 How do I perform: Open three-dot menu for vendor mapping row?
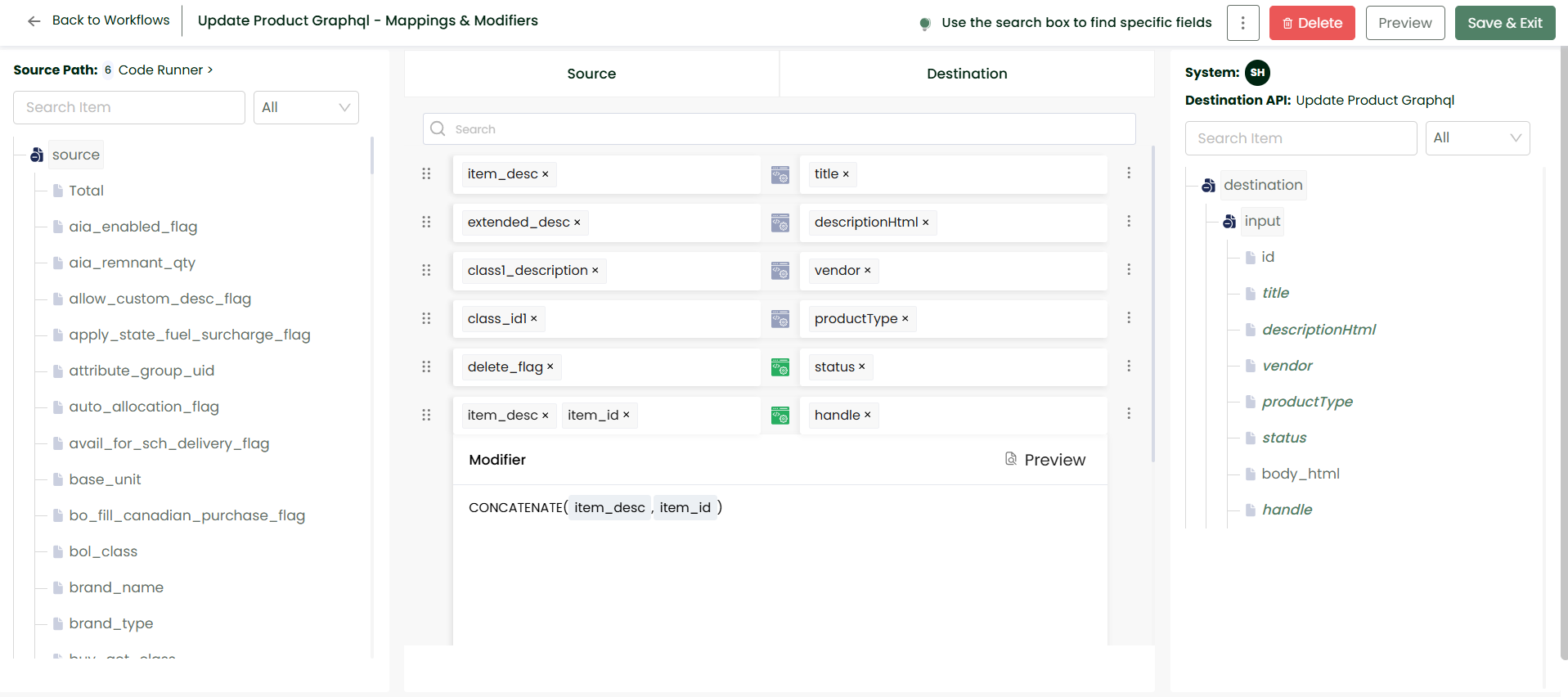(x=1128, y=270)
